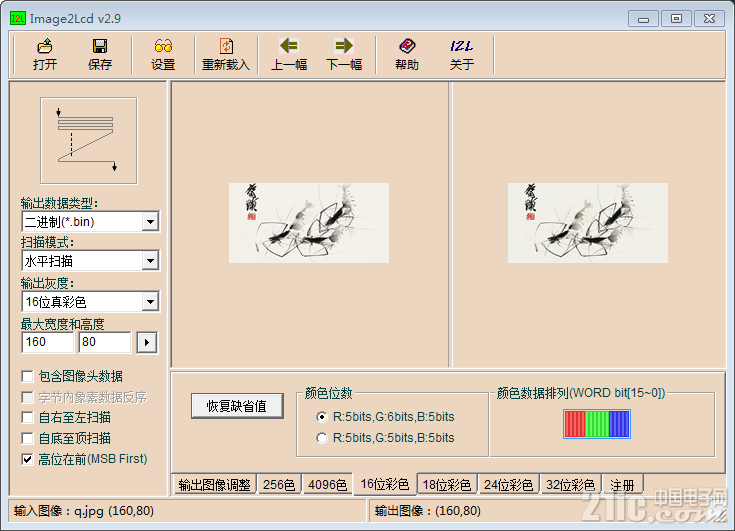
Task: Expand 输出数据类型 dropdown showing 二进制(*.bin)
Action: (150, 222)
